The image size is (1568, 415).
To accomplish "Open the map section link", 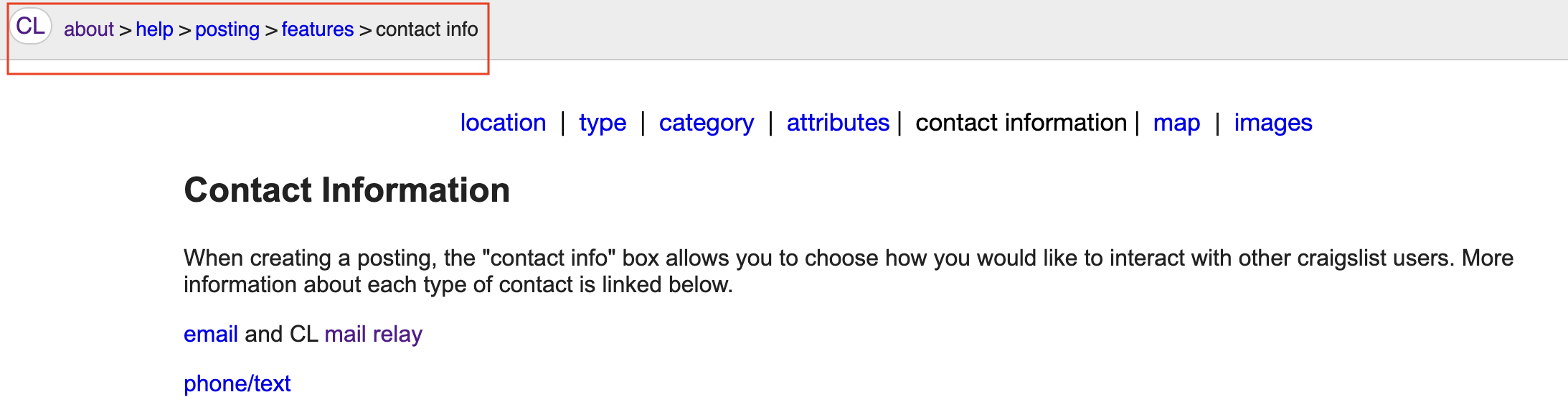I will (1176, 123).
